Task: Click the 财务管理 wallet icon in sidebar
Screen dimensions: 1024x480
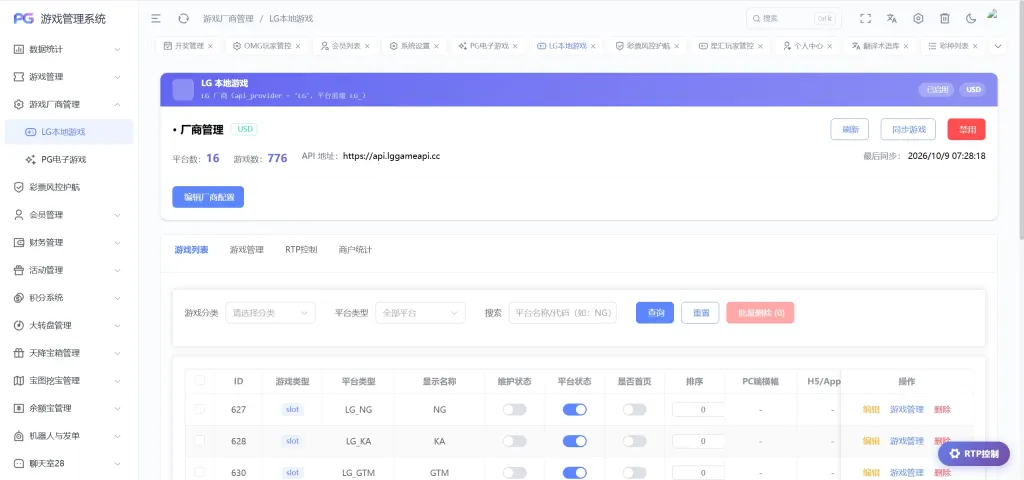Action: tap(19, 242)
